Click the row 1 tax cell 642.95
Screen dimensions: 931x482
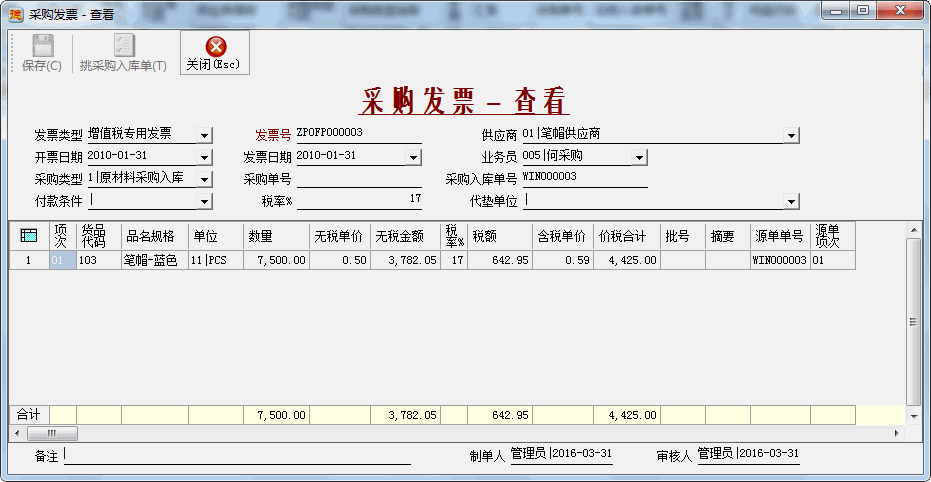[x=500, y=260]
